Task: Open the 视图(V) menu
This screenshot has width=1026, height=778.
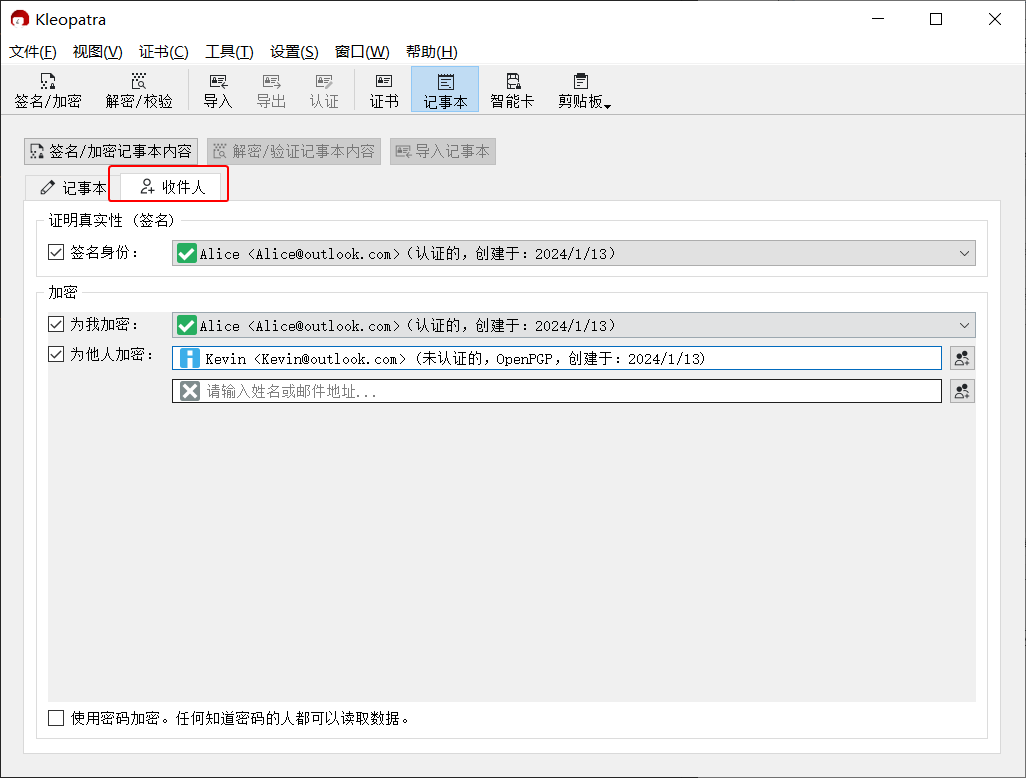Action: tap(97, 52)
